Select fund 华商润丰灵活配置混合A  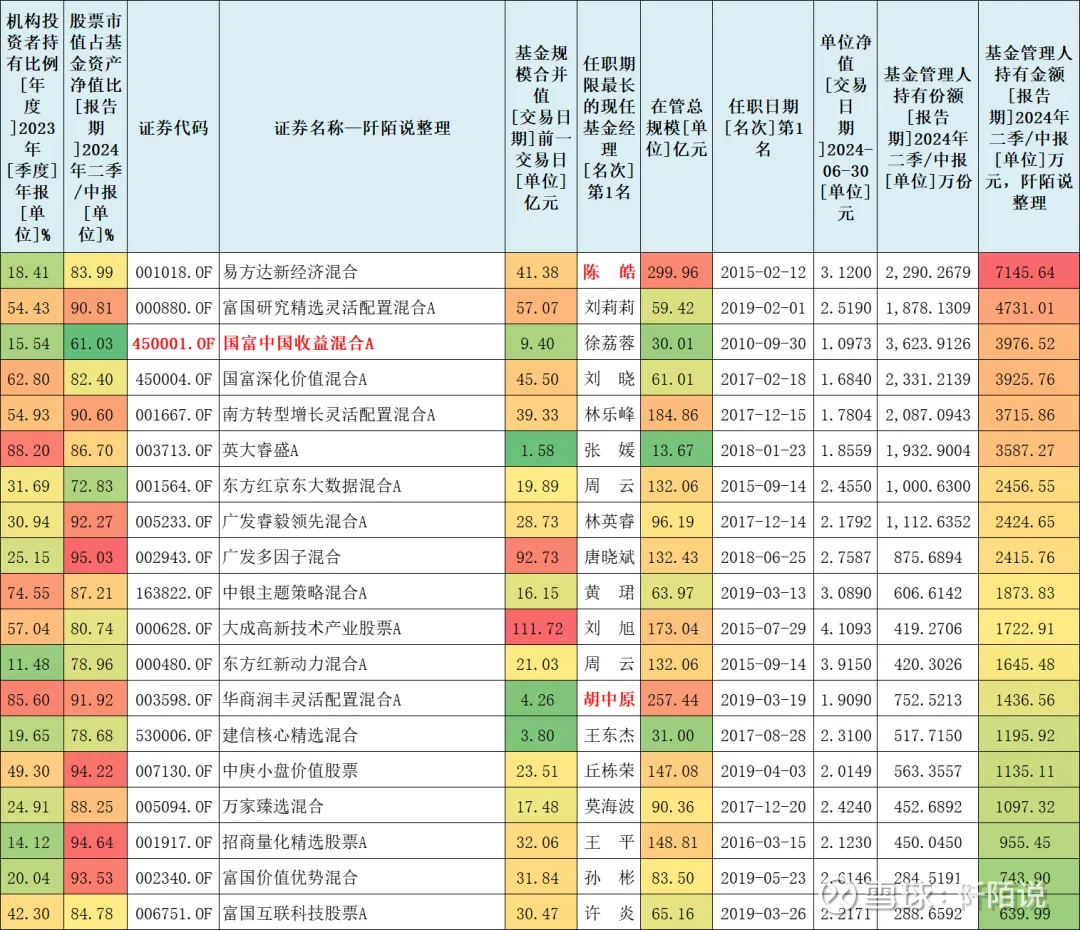click(312, 700)
